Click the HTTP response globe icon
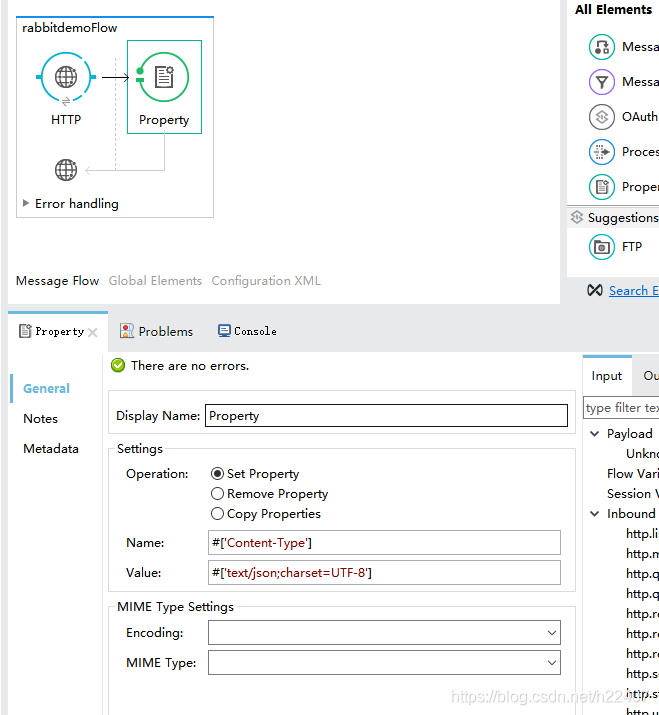 click(x=66, y=170)
